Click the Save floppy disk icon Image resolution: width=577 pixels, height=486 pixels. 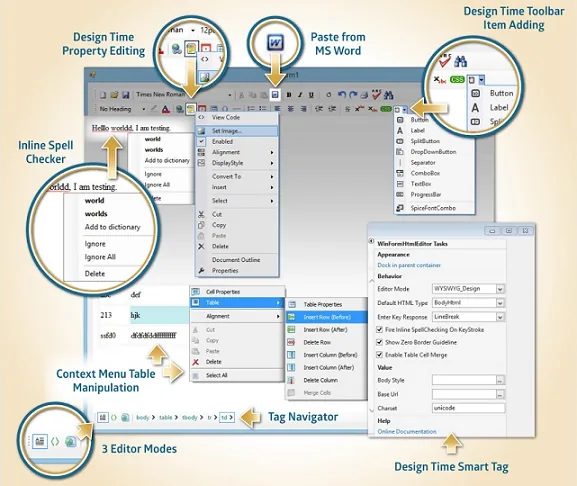(x=125, y=95)
